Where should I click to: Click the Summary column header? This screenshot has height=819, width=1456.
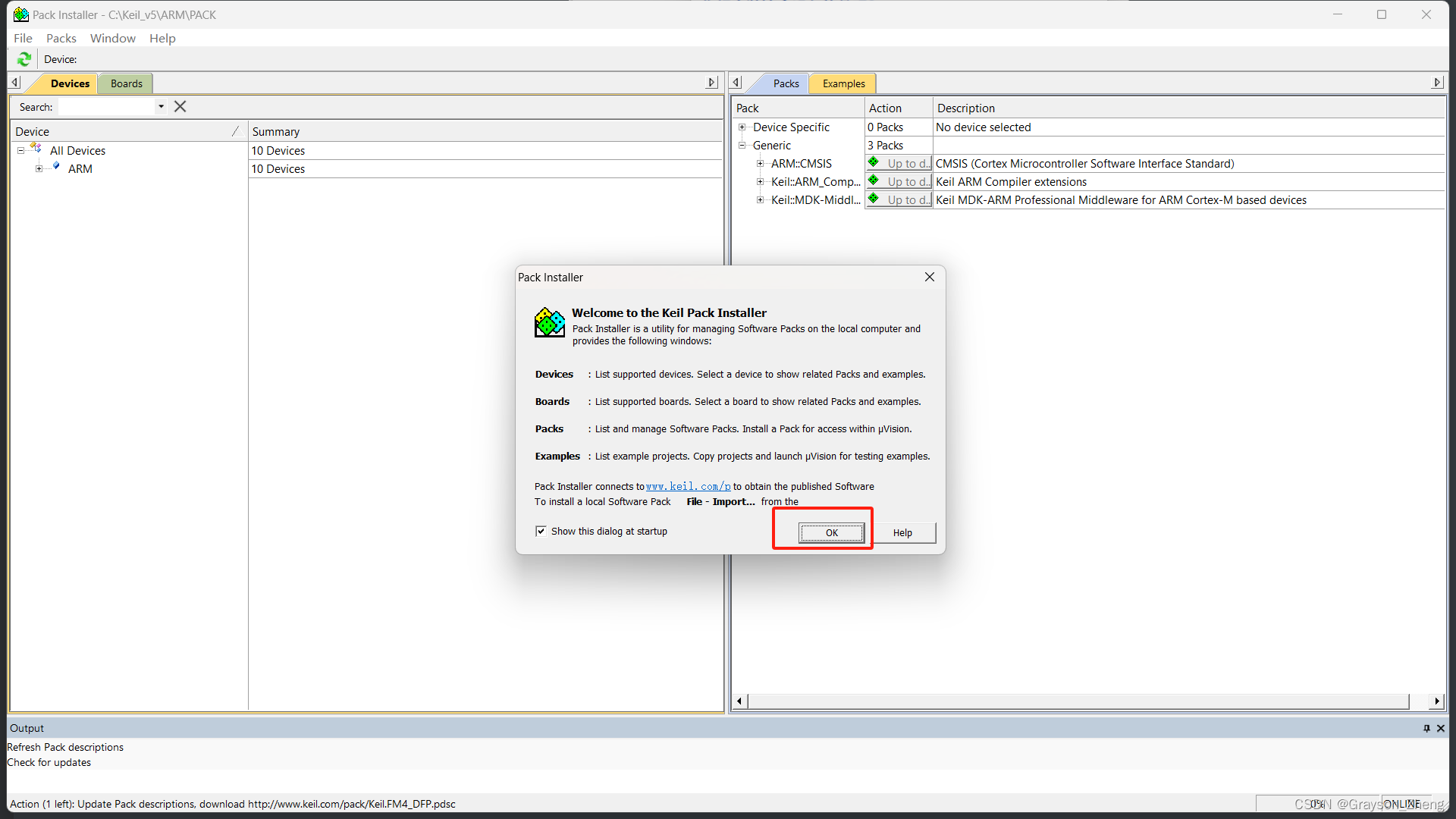pos(485,131)
